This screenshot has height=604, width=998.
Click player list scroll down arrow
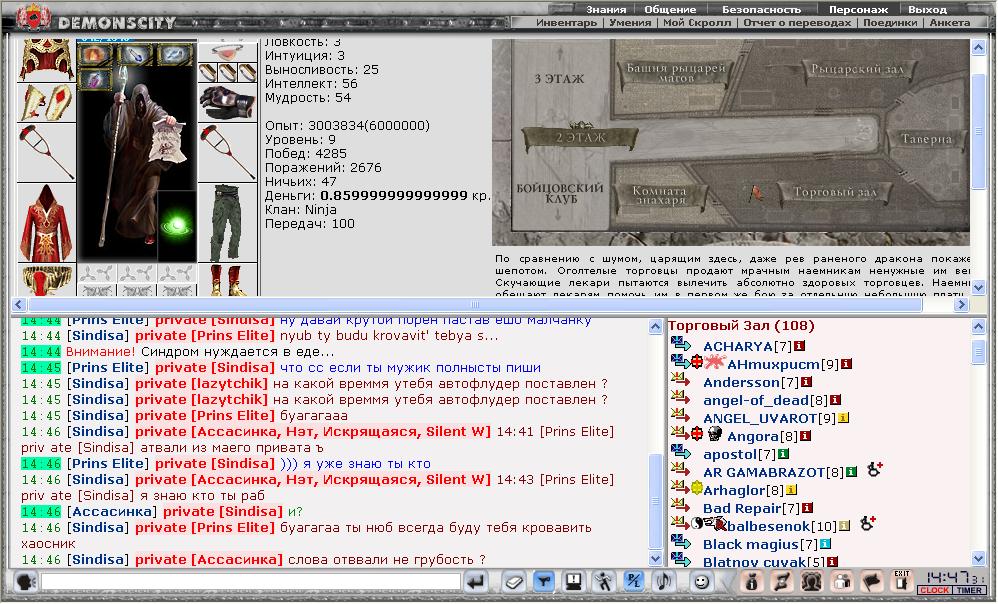(978, 558)
